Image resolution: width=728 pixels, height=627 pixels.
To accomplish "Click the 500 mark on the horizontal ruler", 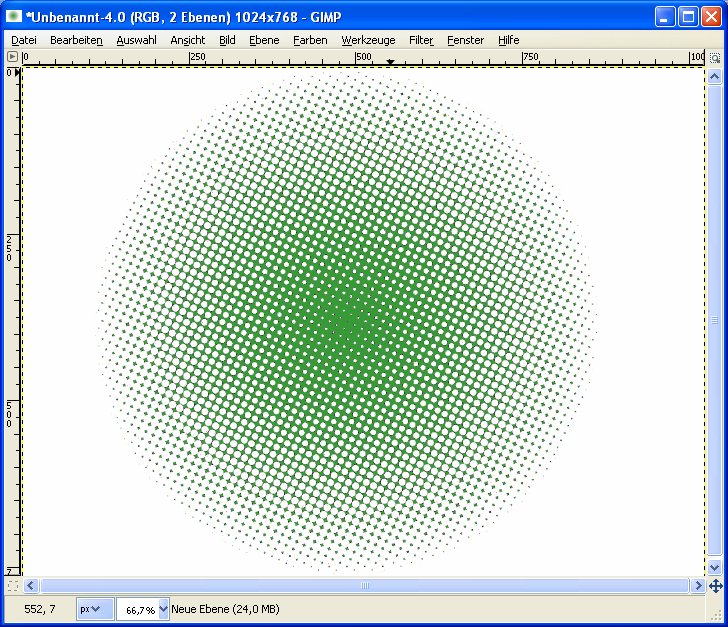I will click(x=363, y=57).
